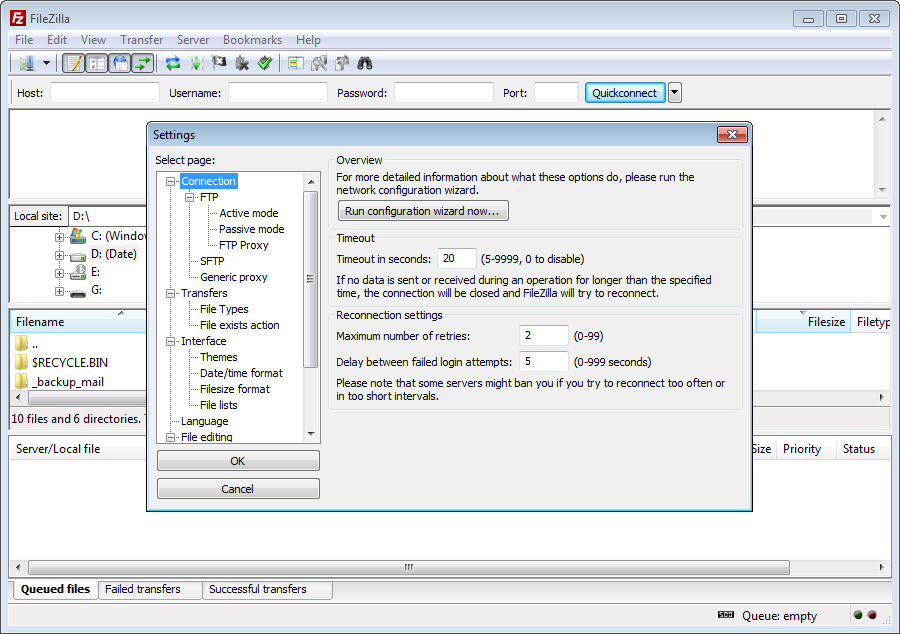Toggle synchronized browsing toolbar icon
The width and height of the screenshot is (900, 634).
click(x=342, y=63)
